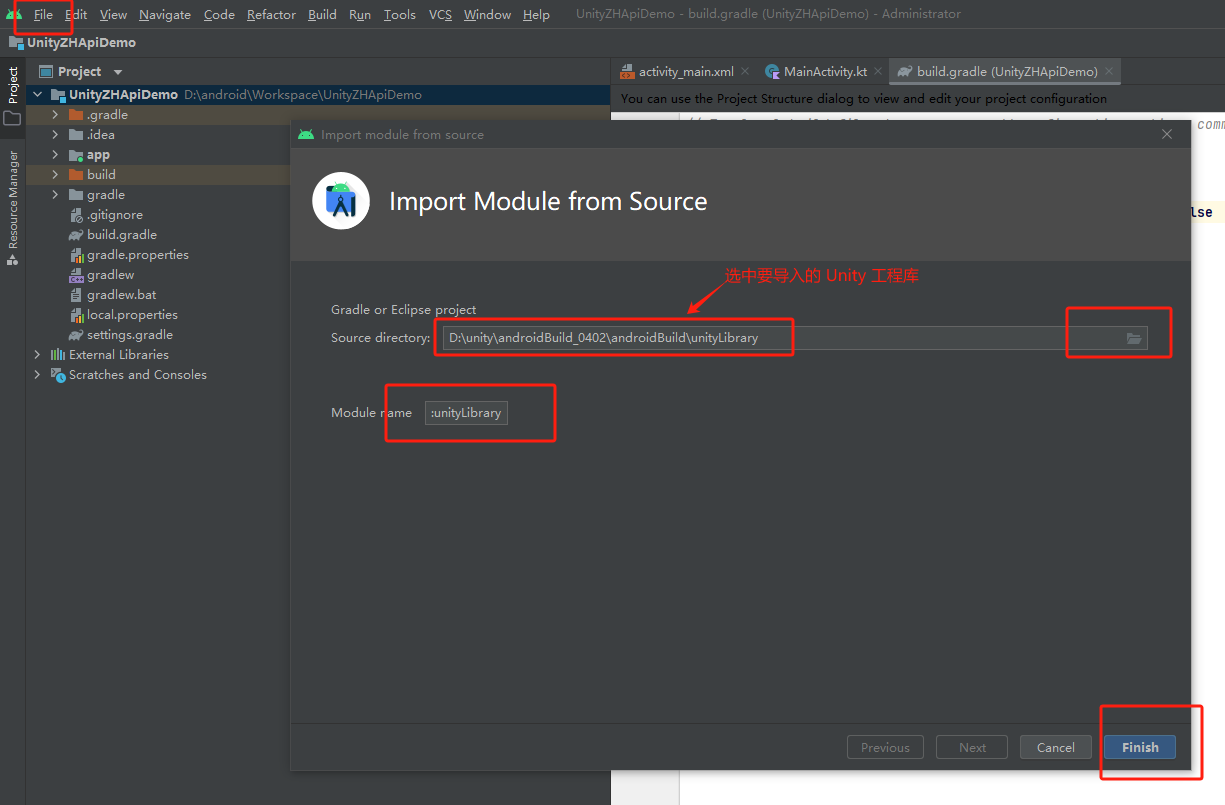Expand the app module folder
Screen dimensions: 1225x805
[55, 155]
